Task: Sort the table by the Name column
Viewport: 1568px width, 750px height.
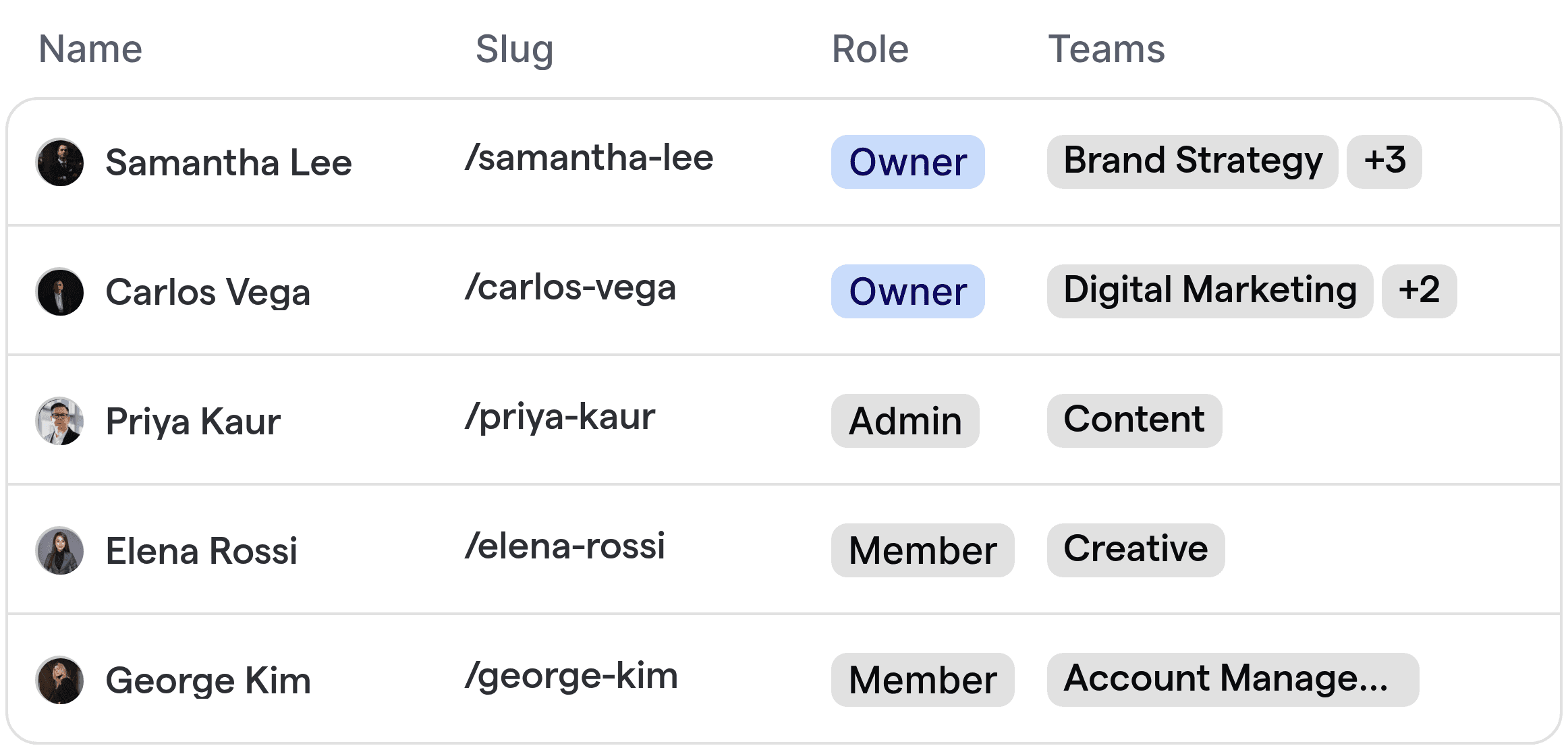Action: tap(90, 49)
